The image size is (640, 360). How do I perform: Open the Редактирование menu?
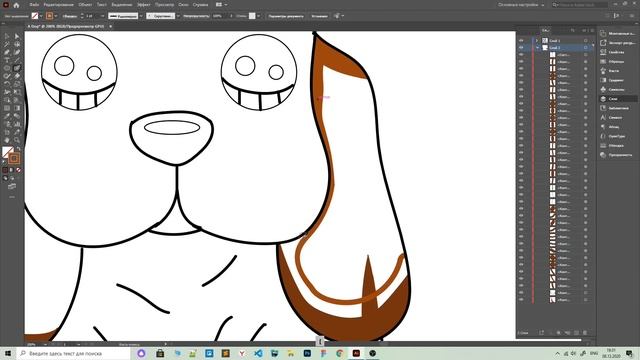[x=59, y=5]
